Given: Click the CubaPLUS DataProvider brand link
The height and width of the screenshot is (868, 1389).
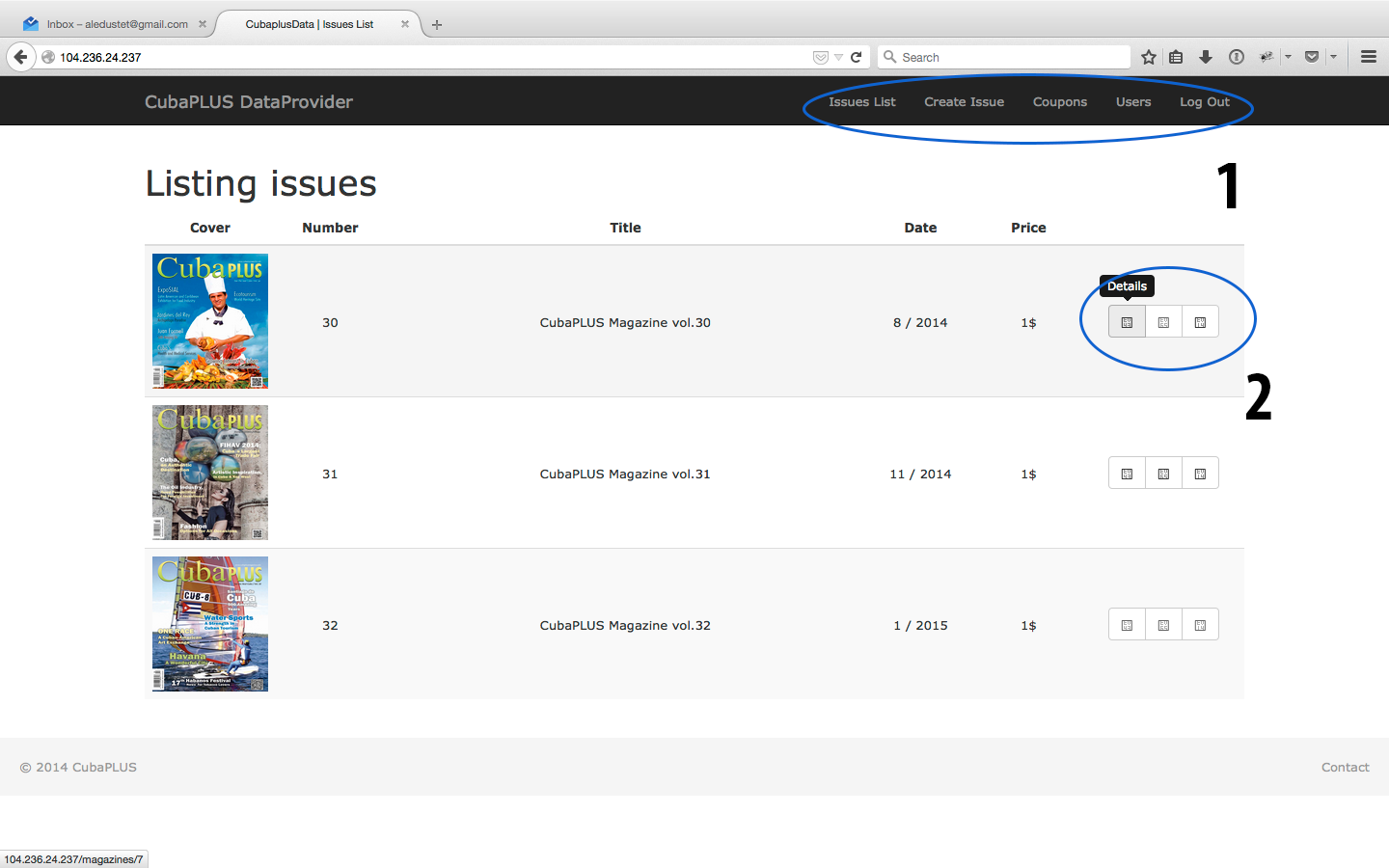Looking at the screenshot, I should tap(249, 101).
